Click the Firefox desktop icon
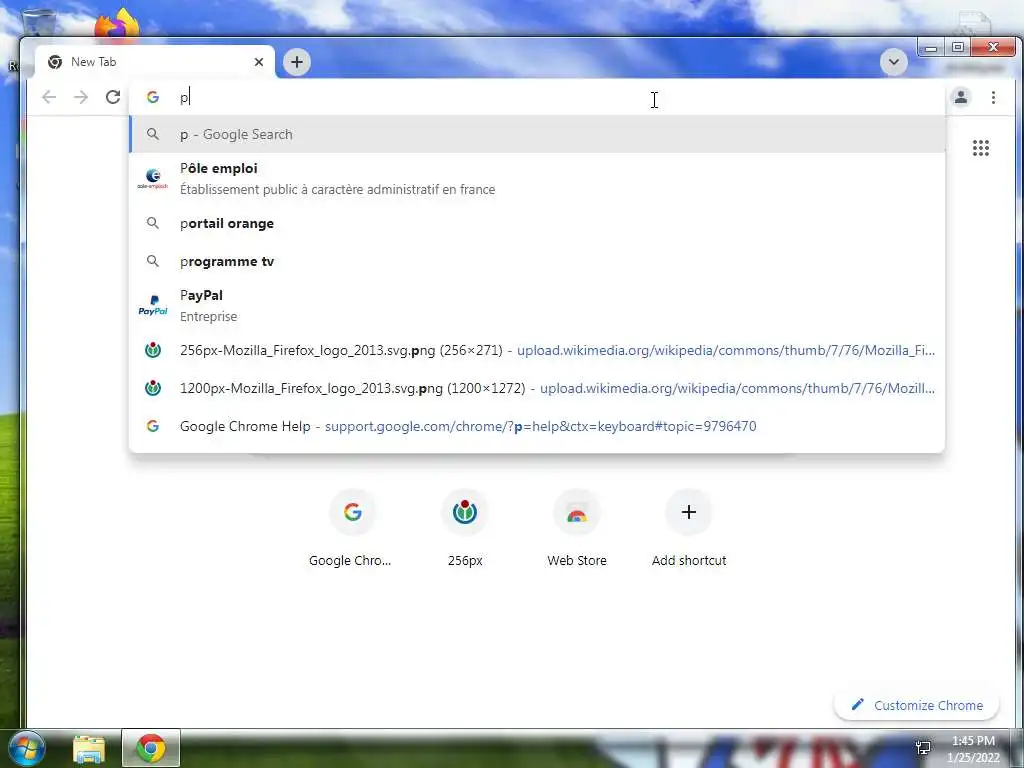The height and width of the screenshot is (768, 1024). (117, 25)
